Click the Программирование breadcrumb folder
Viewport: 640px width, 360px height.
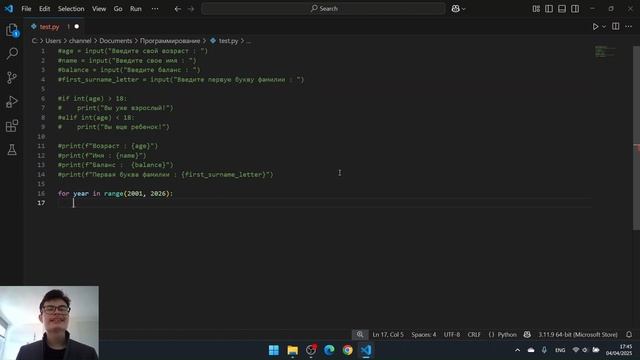coord(170,41)
